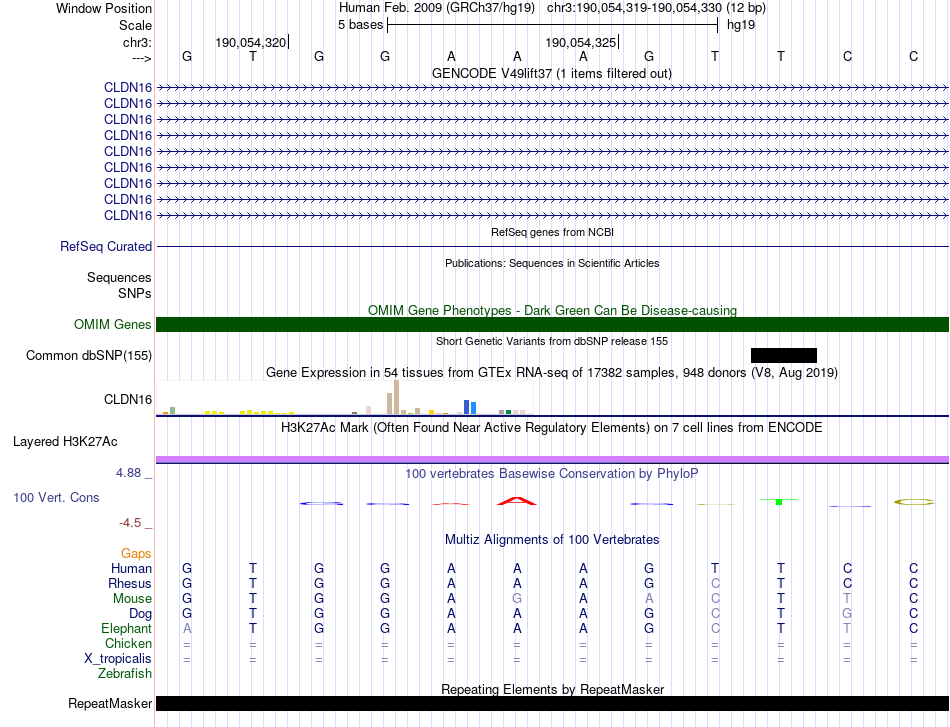Click the 190,054,325 position marker
Viewport: 950px width, 727px height.
[580, 42]
